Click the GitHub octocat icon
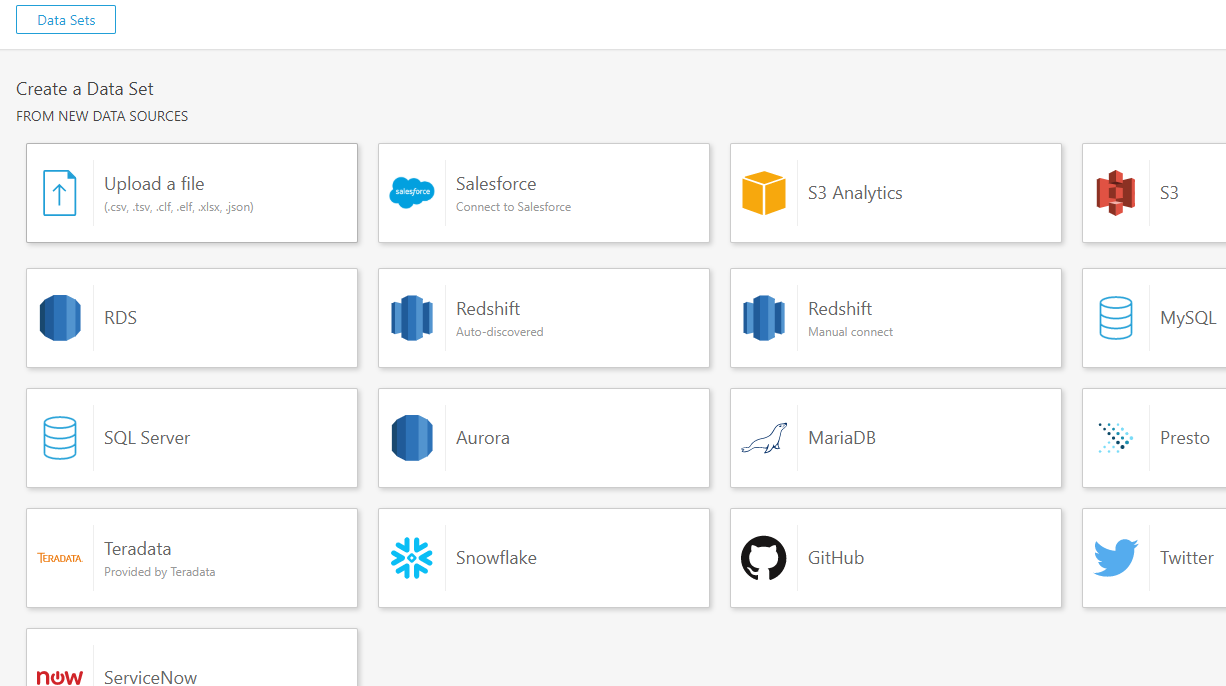 pyautogui.click(x=764, y=558)
